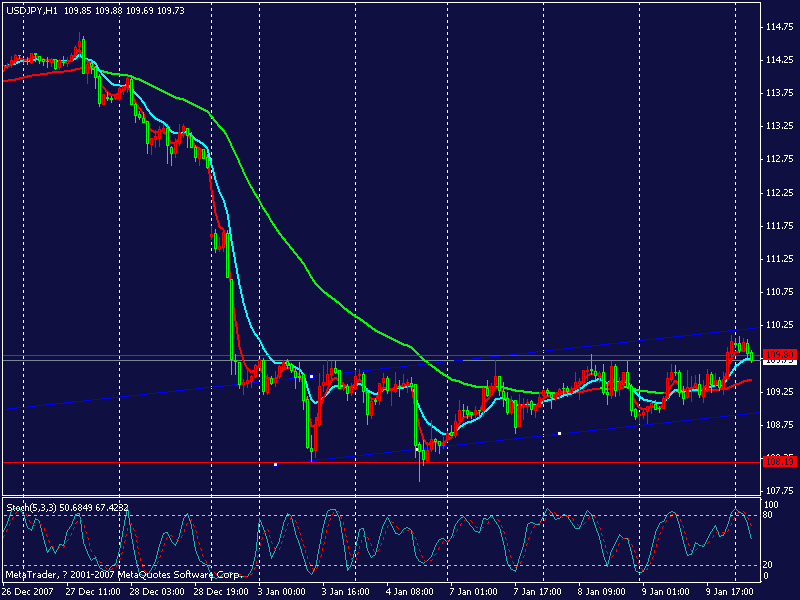
Task: Click the 110.75 price axis label
Action: pyautogui.click(x=780, y=292)
